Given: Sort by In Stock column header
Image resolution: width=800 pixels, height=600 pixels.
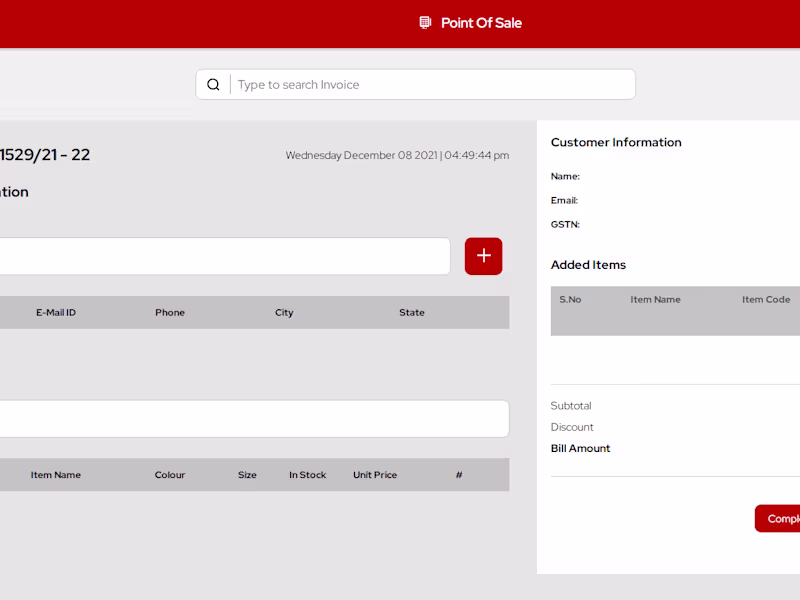Looking at the screenshot, I should 308,475.
